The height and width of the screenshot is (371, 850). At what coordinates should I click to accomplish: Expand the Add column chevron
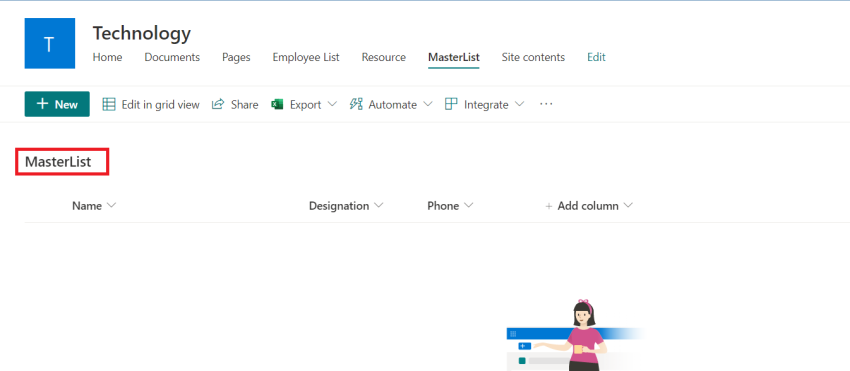628,206
